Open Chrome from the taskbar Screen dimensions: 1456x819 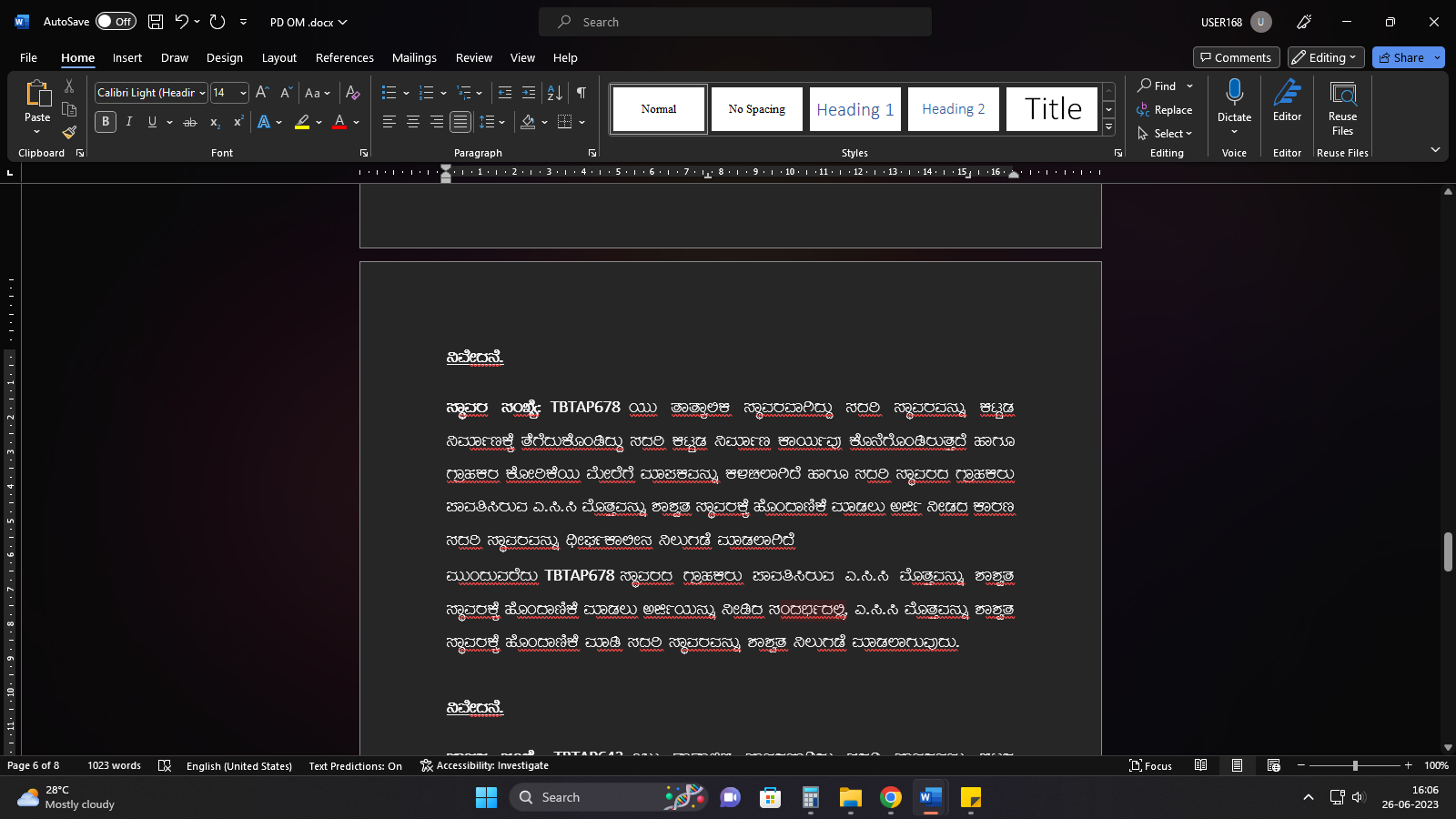pyautogui.click(x=891, y=798)
